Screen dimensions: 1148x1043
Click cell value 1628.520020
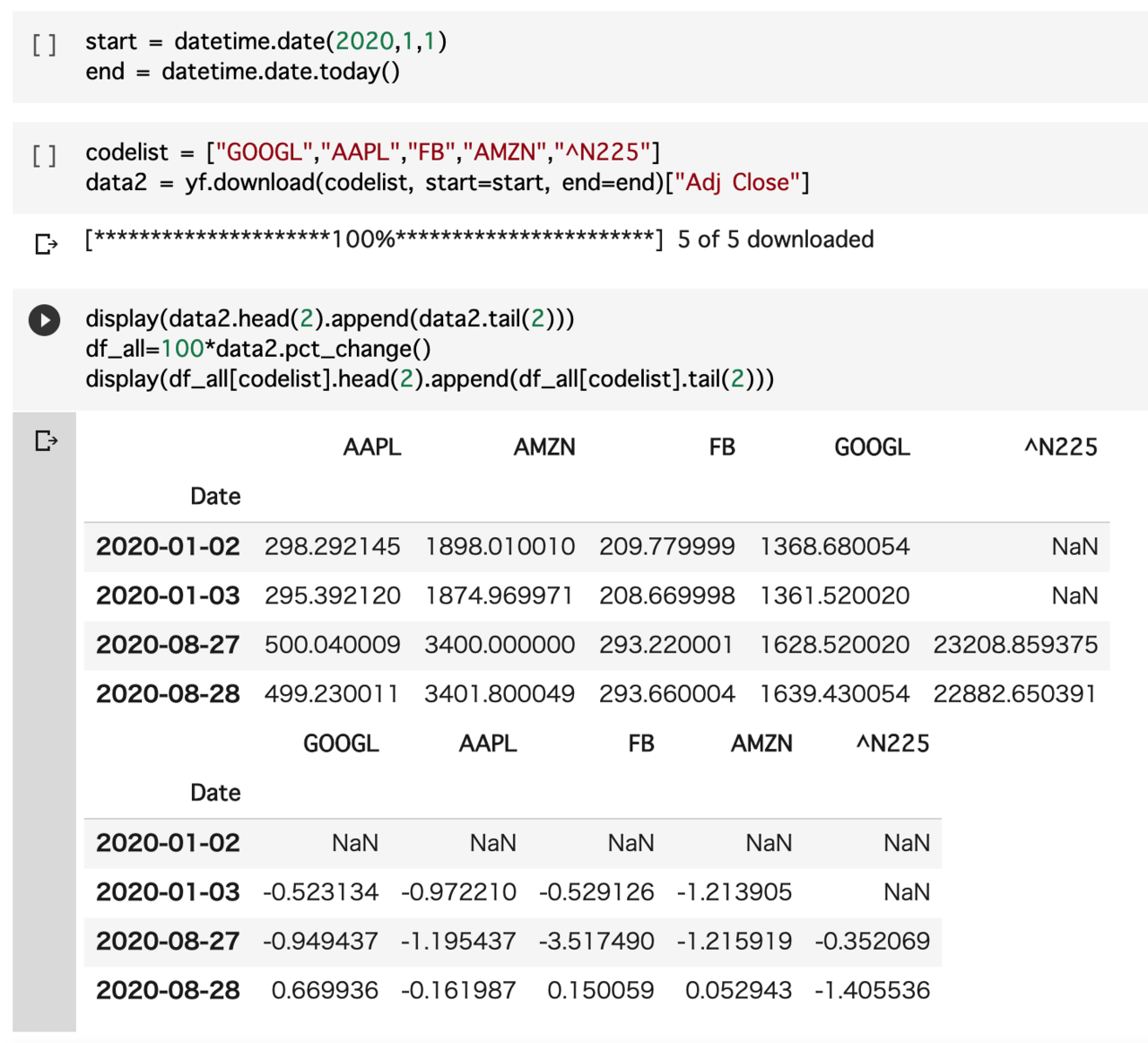pyautogui.click(x=835, y=645)
